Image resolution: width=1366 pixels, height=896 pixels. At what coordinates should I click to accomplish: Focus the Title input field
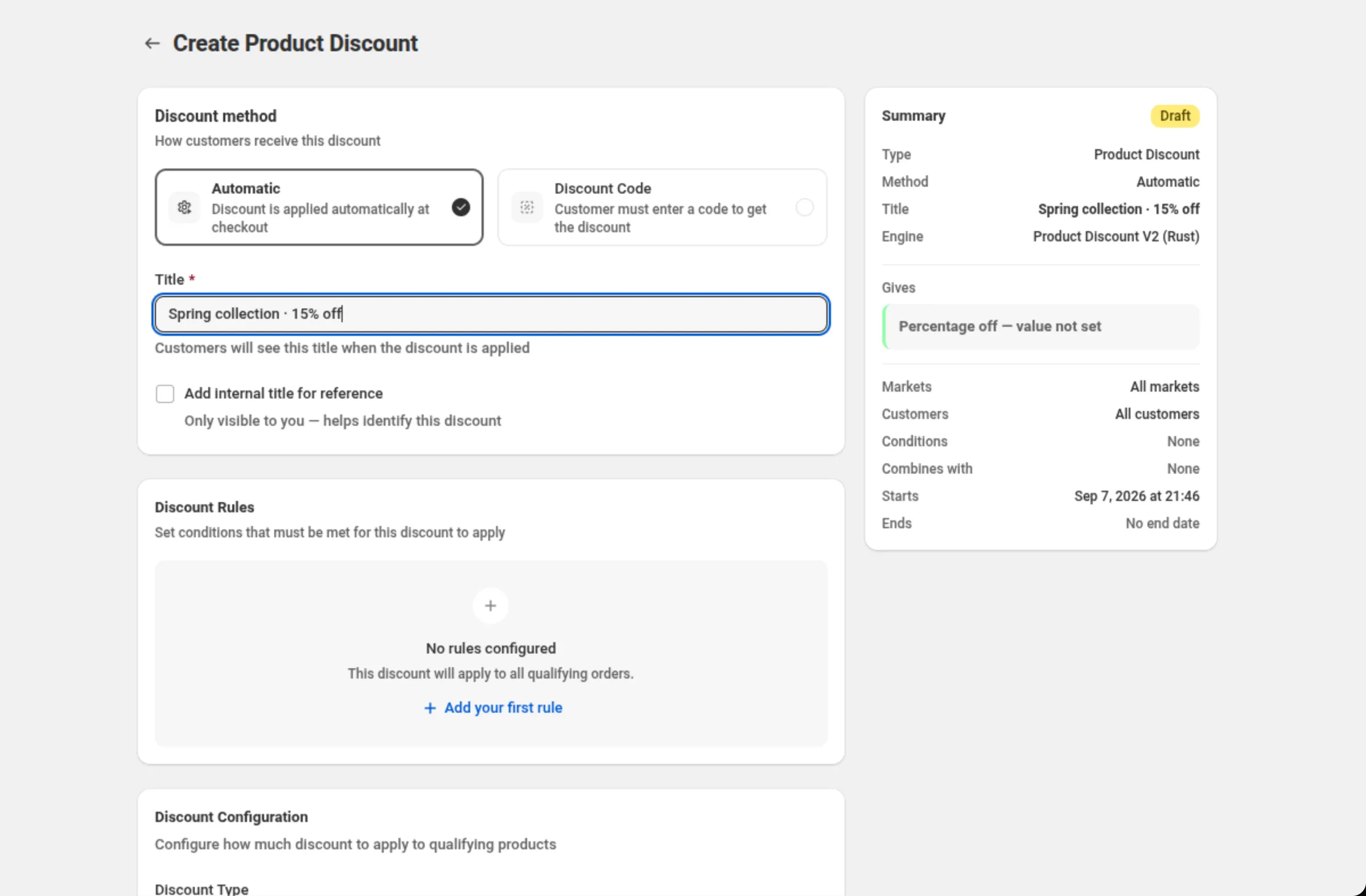point(491,314)
